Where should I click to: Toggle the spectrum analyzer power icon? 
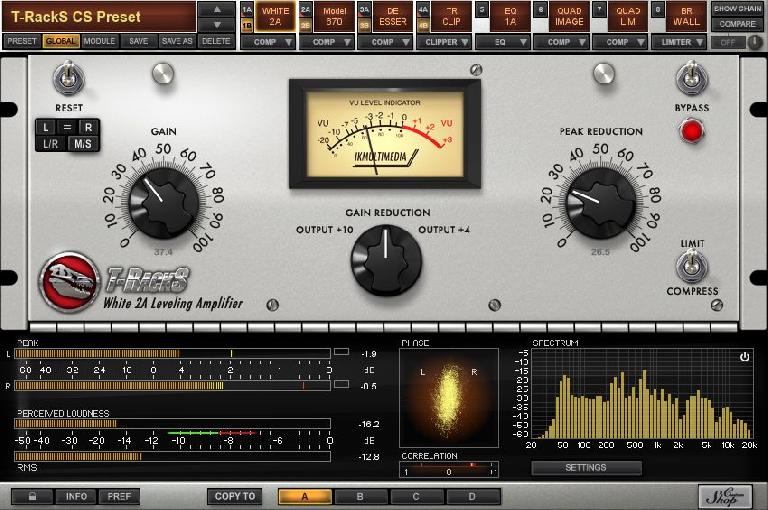tap(744, 357)
